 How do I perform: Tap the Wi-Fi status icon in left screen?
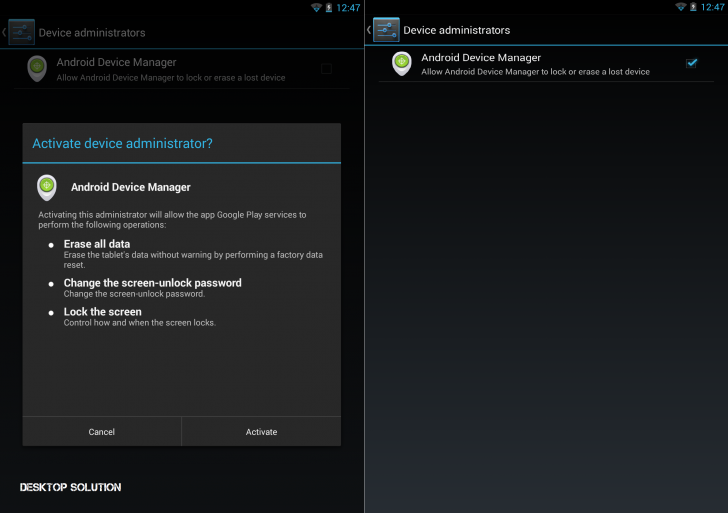point(316,7)
